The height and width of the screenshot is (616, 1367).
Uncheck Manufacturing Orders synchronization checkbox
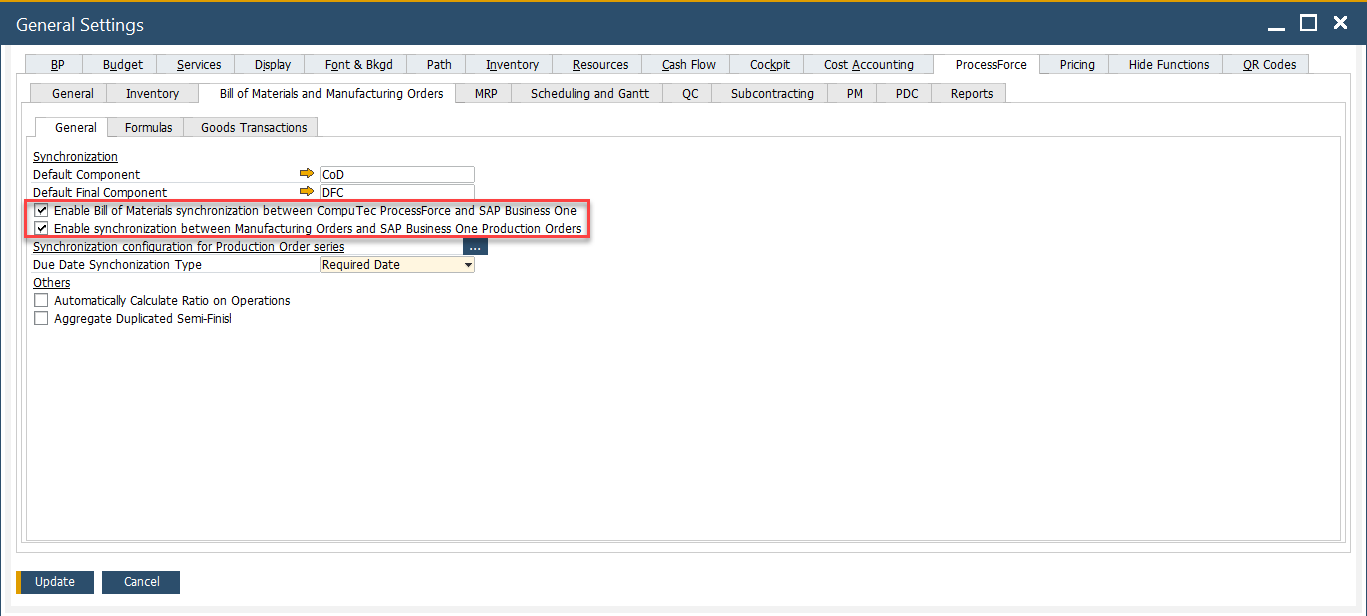point(41,229)
